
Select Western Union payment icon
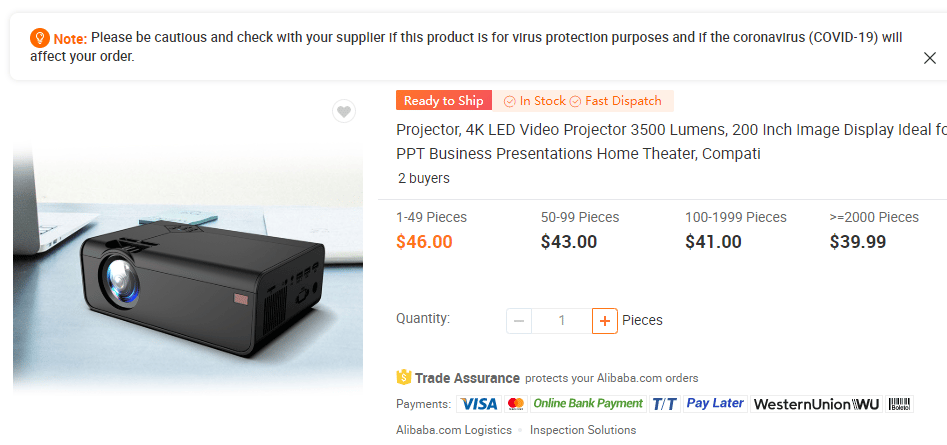(x=817, y=404)
